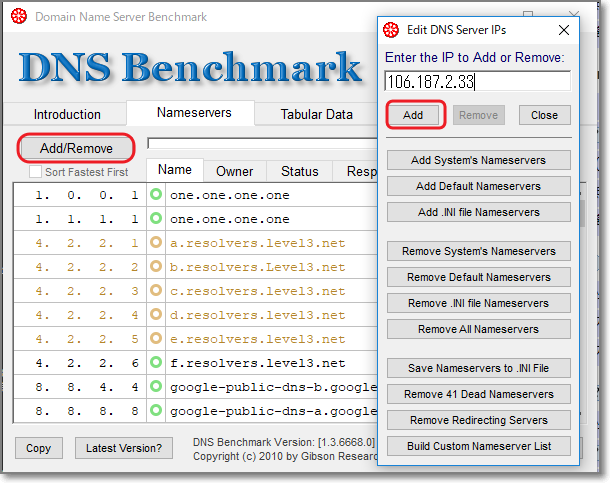This screenshot has width=610, height=483.
Task: Click Add to add the entered IP
Action: [x=413, y=115]
